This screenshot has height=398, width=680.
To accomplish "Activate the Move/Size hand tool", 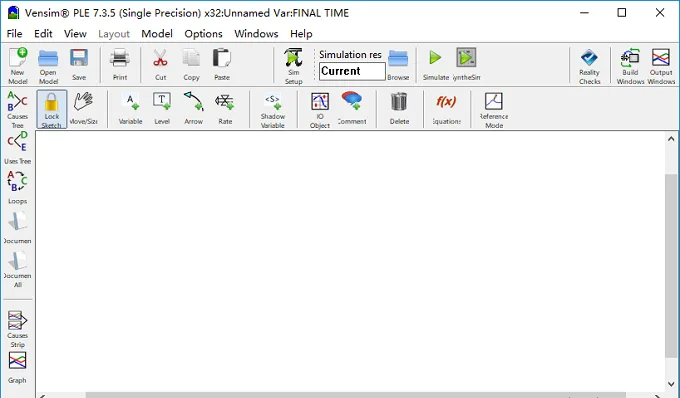I will (x=83, y=109).
